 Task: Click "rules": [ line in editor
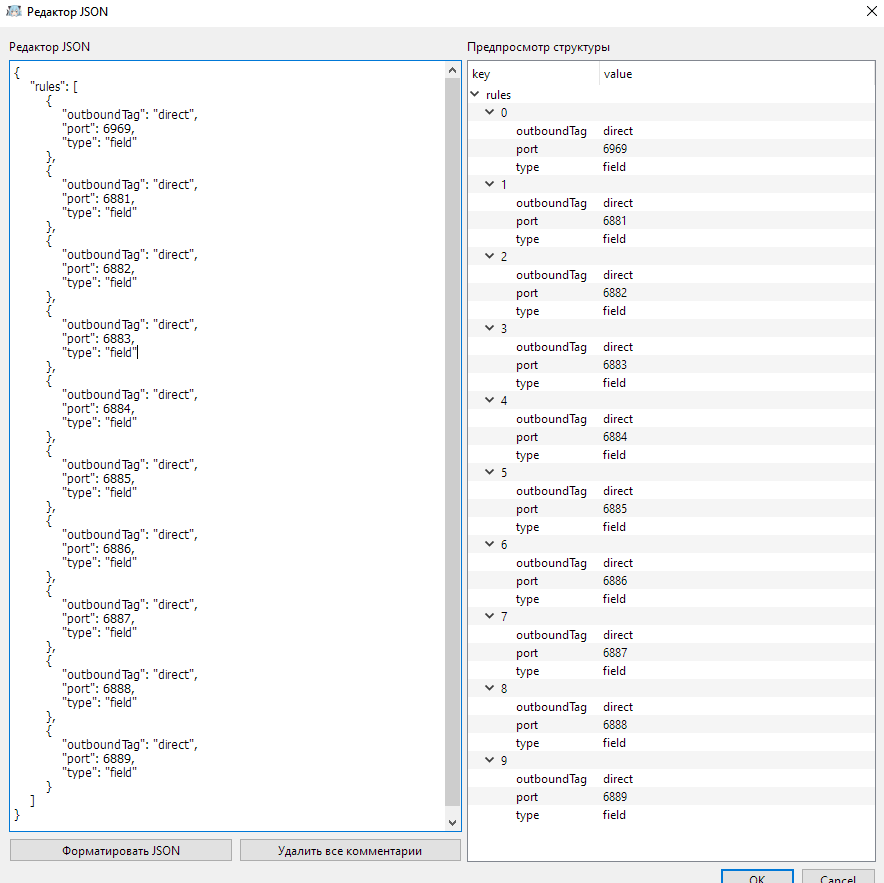54,86
